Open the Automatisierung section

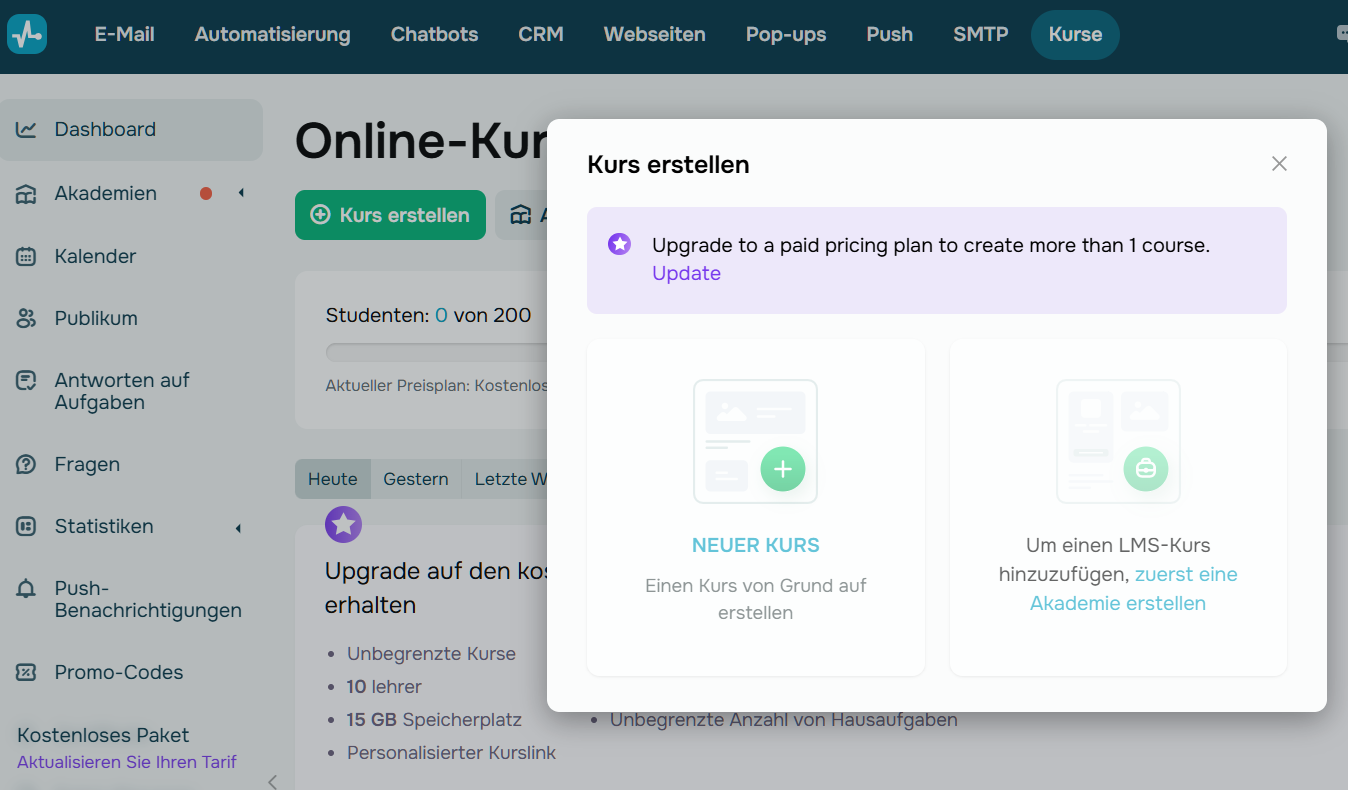pyautogui.click(x=272, y=34)
